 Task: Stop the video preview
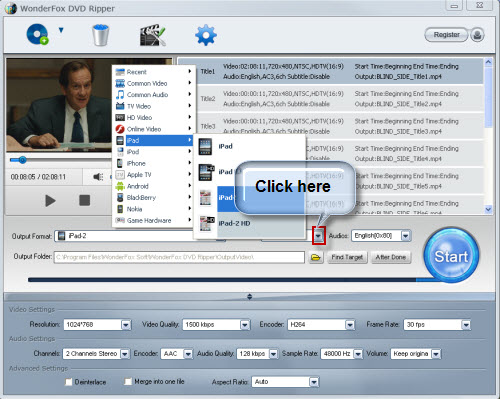click(x=84, y=200)
